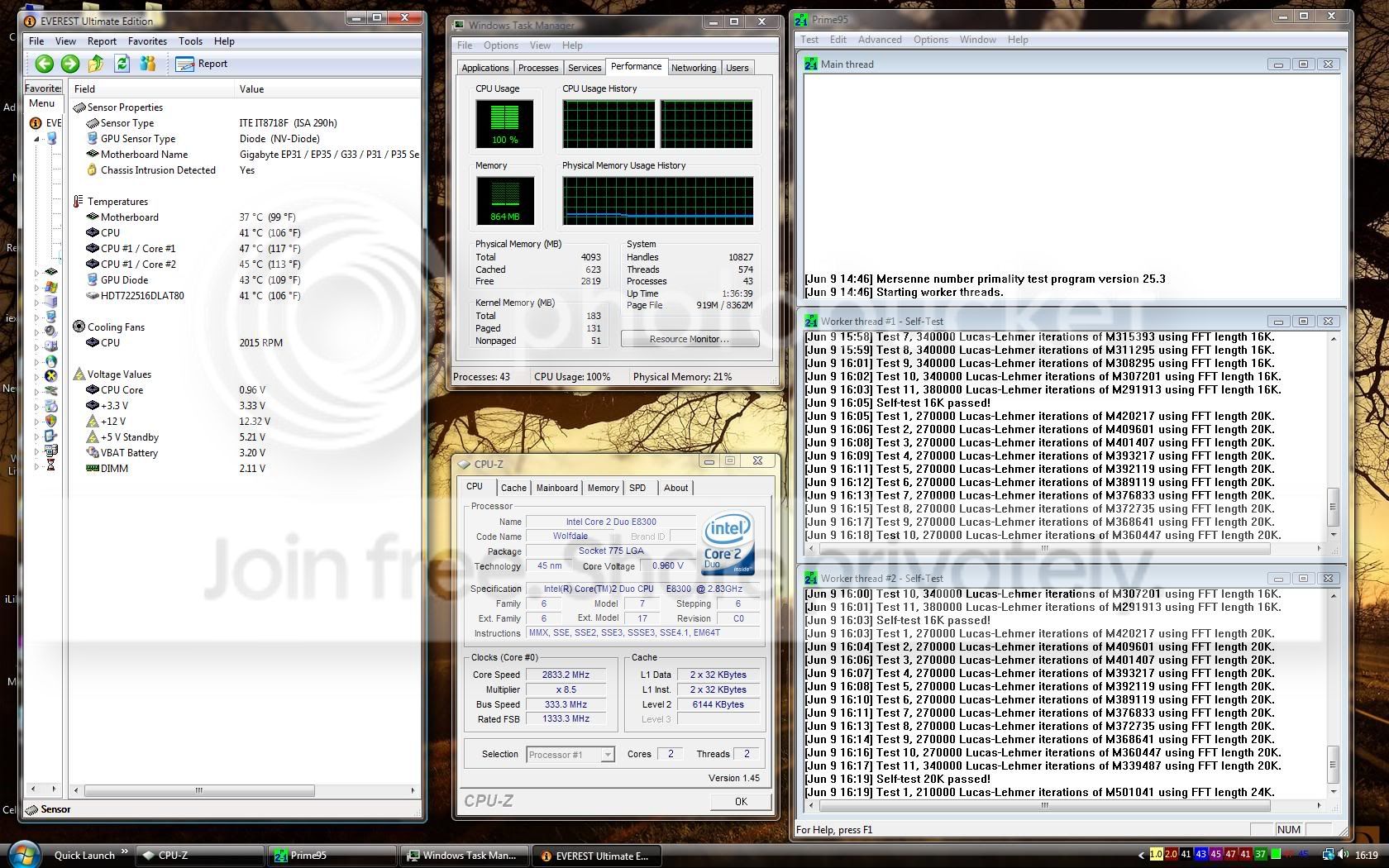
Task: Open the Report tool in EVEREST toolbar
Action: (198, 64)
